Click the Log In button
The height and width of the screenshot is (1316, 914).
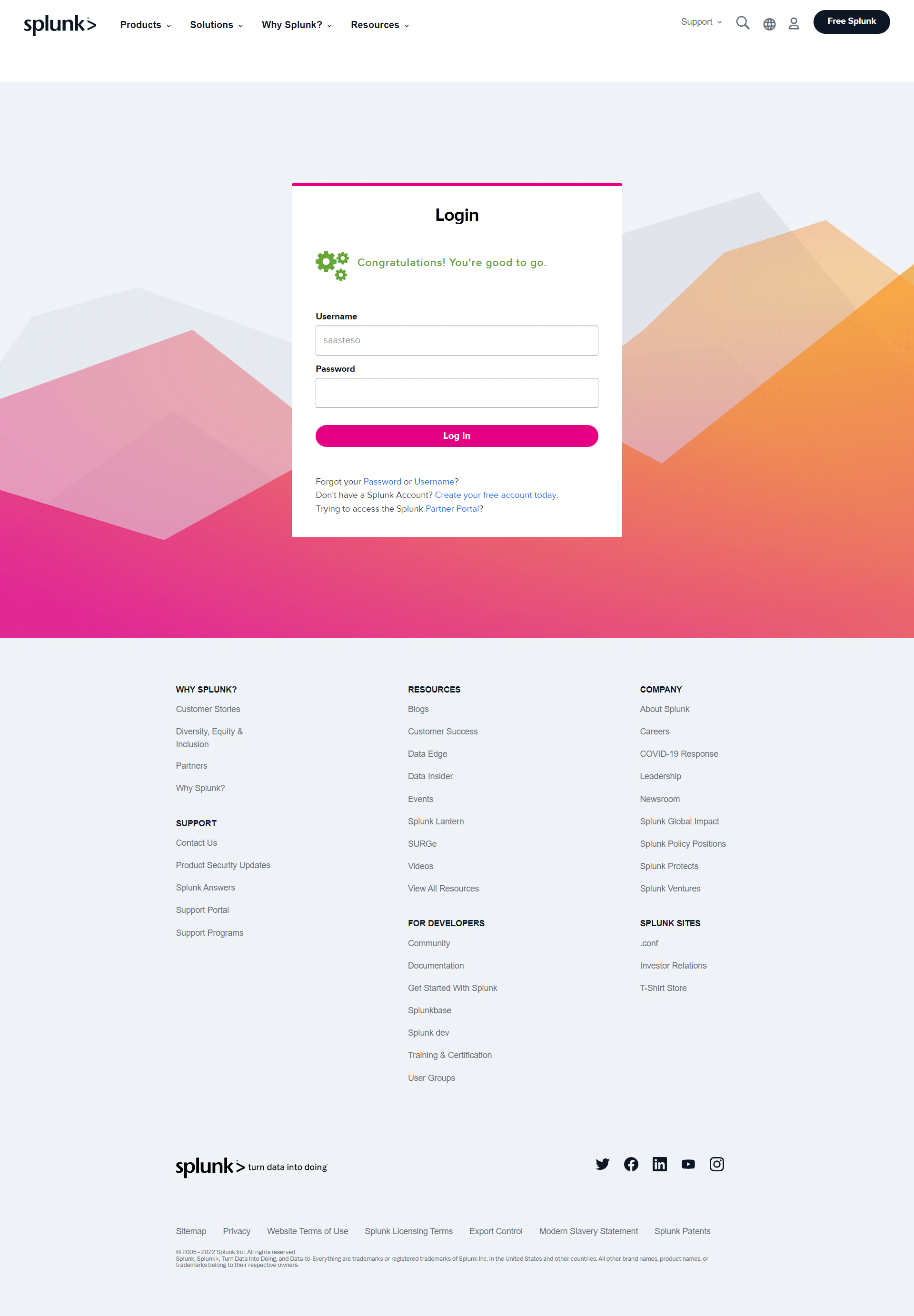[x=457, y=435]
